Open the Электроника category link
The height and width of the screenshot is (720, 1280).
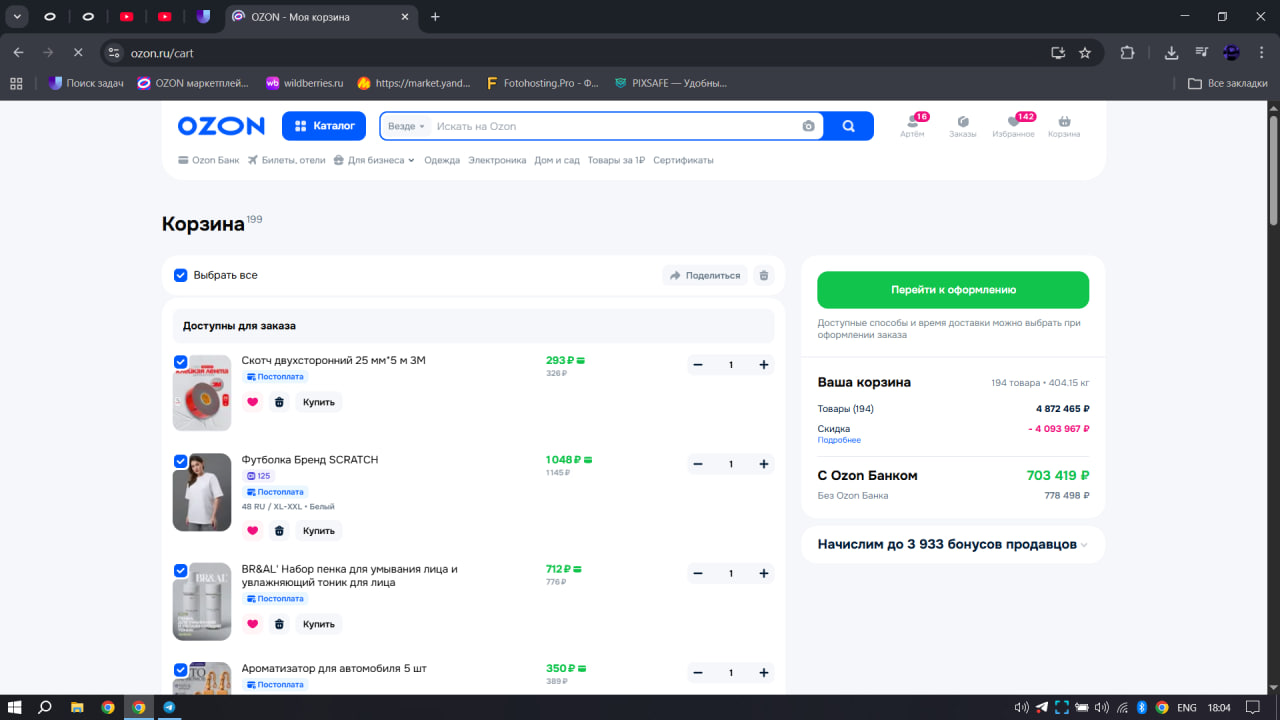pyautogui.click(x=497, y=160)
